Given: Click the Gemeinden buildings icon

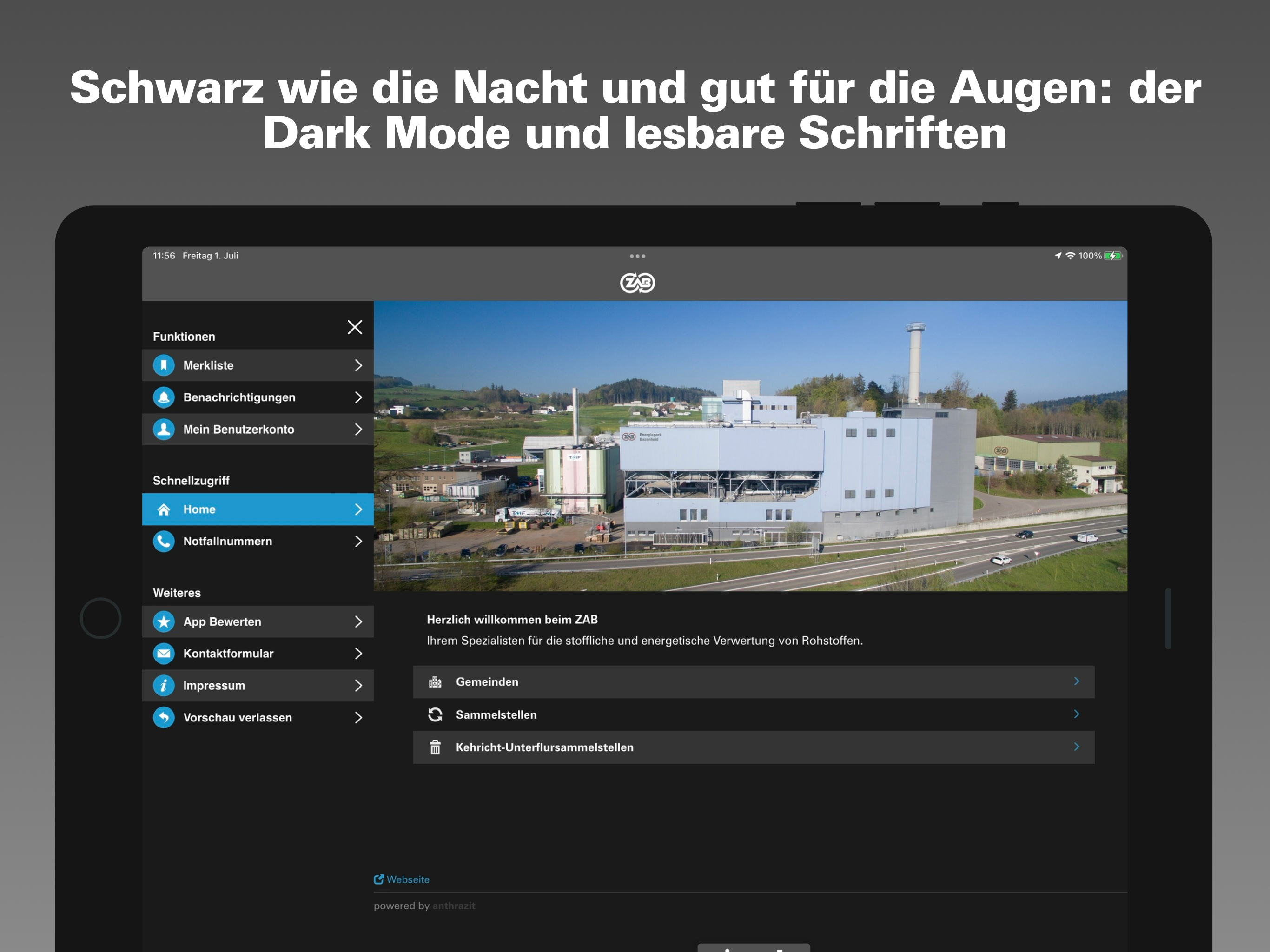Looking at the screenshot, I should click(435, 682).
